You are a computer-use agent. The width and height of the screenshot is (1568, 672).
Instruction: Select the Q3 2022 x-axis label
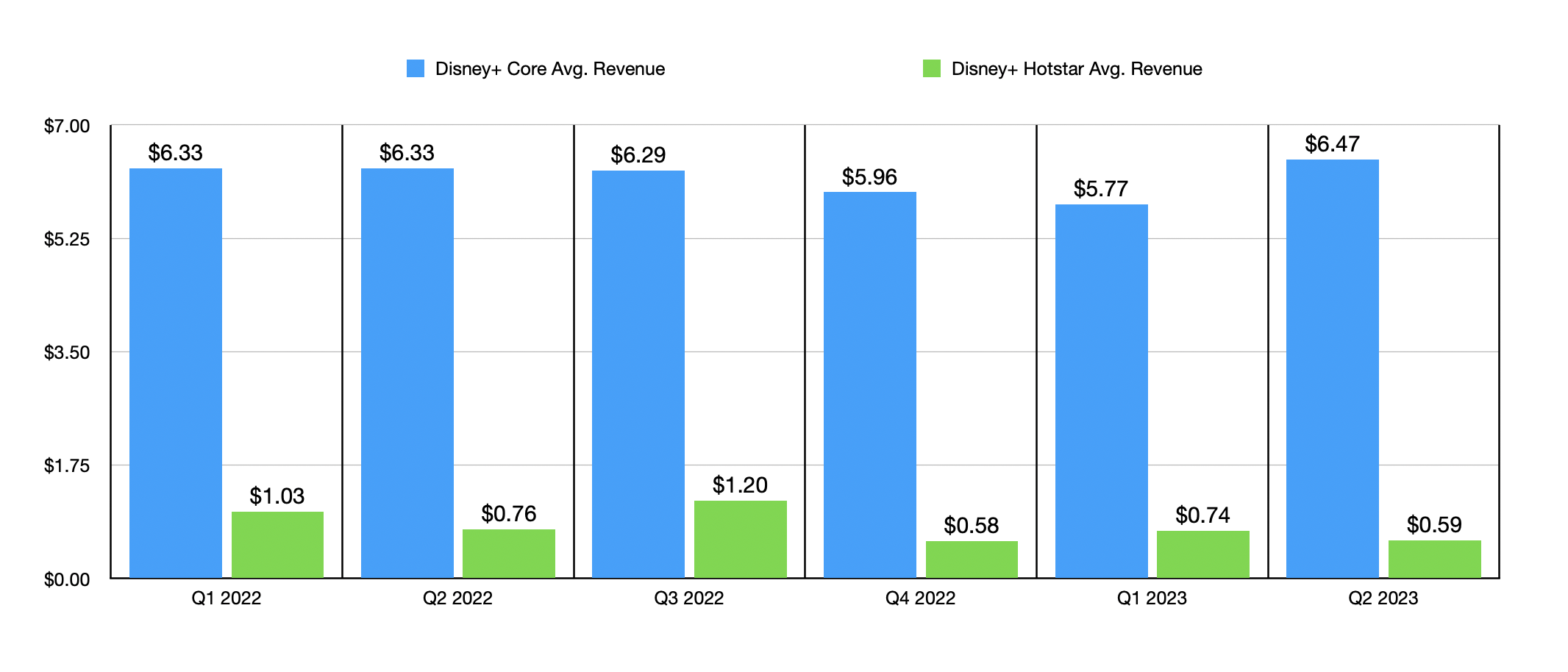tap(689, 598)
